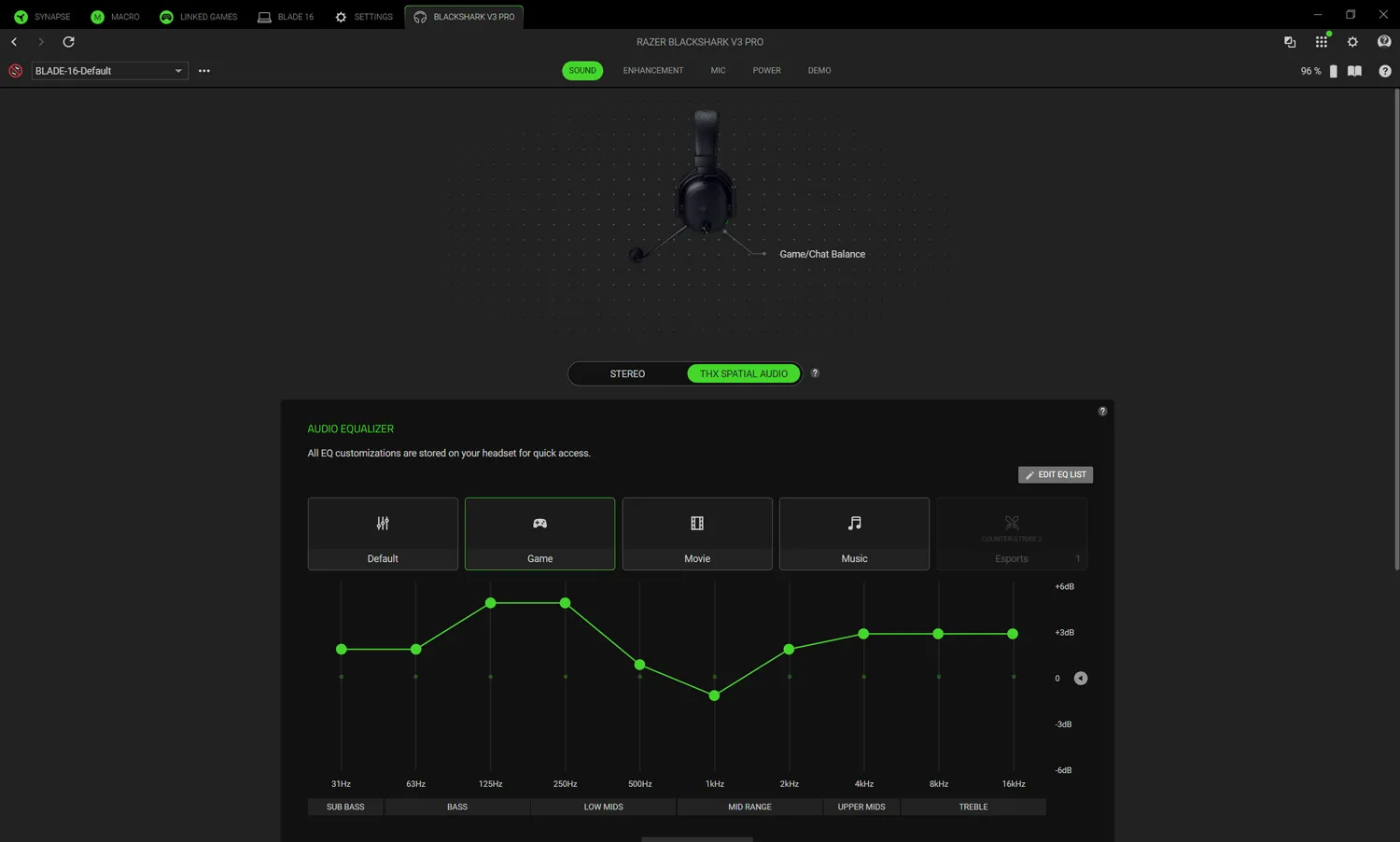Expand the BLADE-16-Default profile dropdown
The width and height of the screenshot is (1400, 842).
178,71
